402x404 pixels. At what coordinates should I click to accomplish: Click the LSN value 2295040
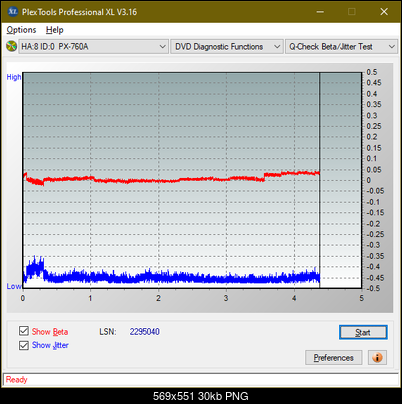pyautogui.click(x=145, y=332)
